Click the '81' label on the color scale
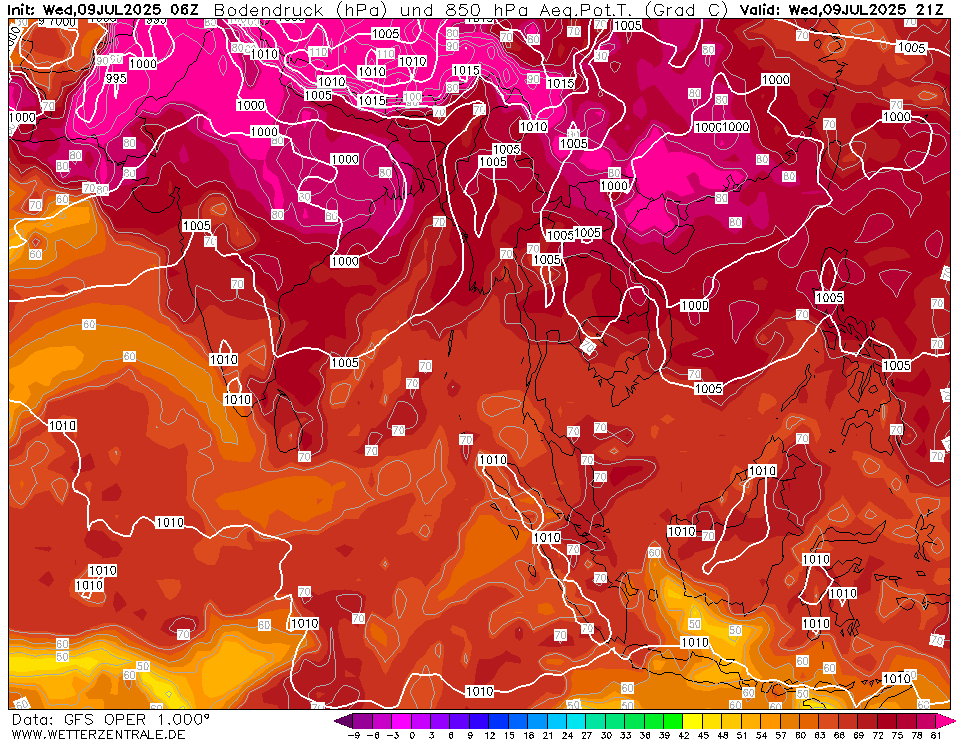This screenshot has height=741, width=959. [x=936, y=735]
